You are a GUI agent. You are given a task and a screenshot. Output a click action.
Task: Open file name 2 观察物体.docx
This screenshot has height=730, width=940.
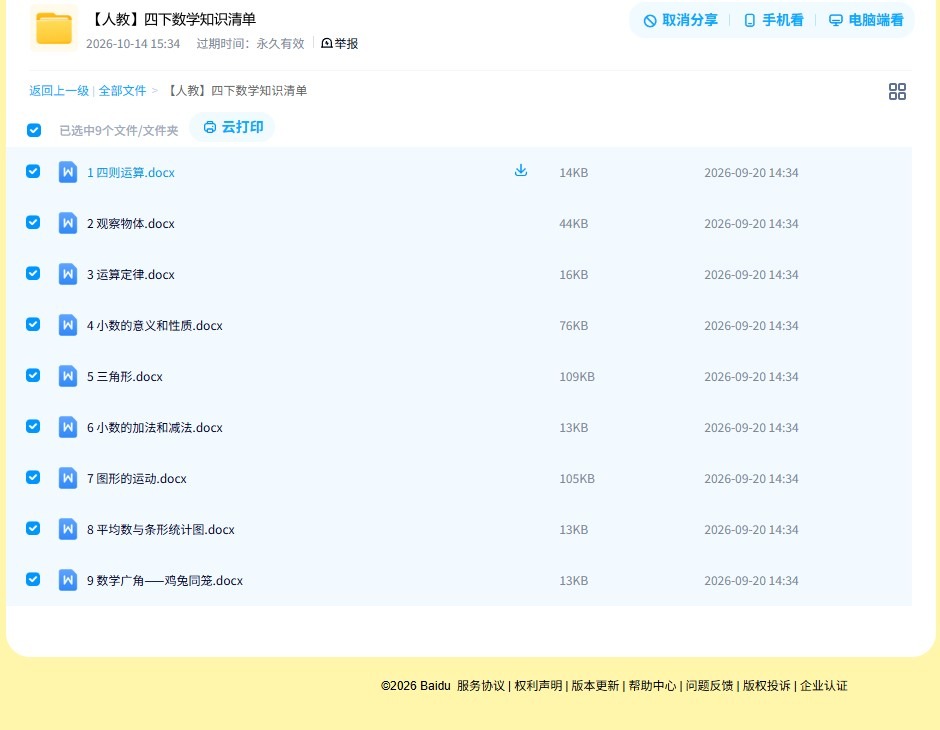[131, 224]
